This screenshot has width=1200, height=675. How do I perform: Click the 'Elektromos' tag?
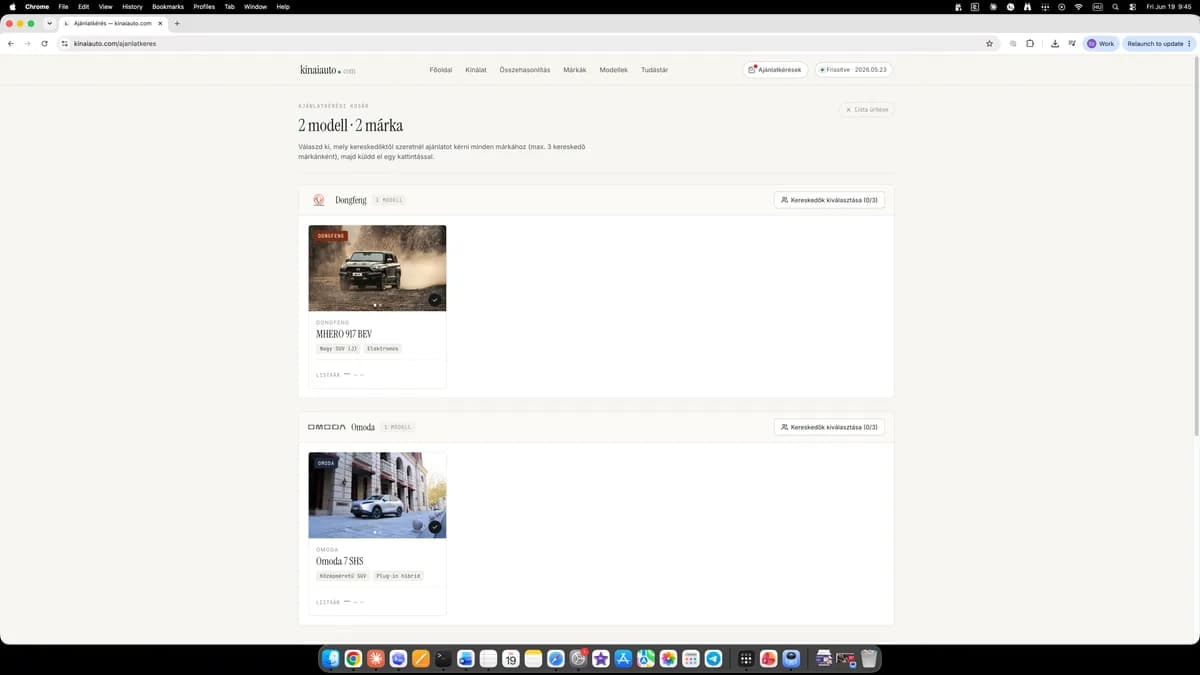click(383, 349)
